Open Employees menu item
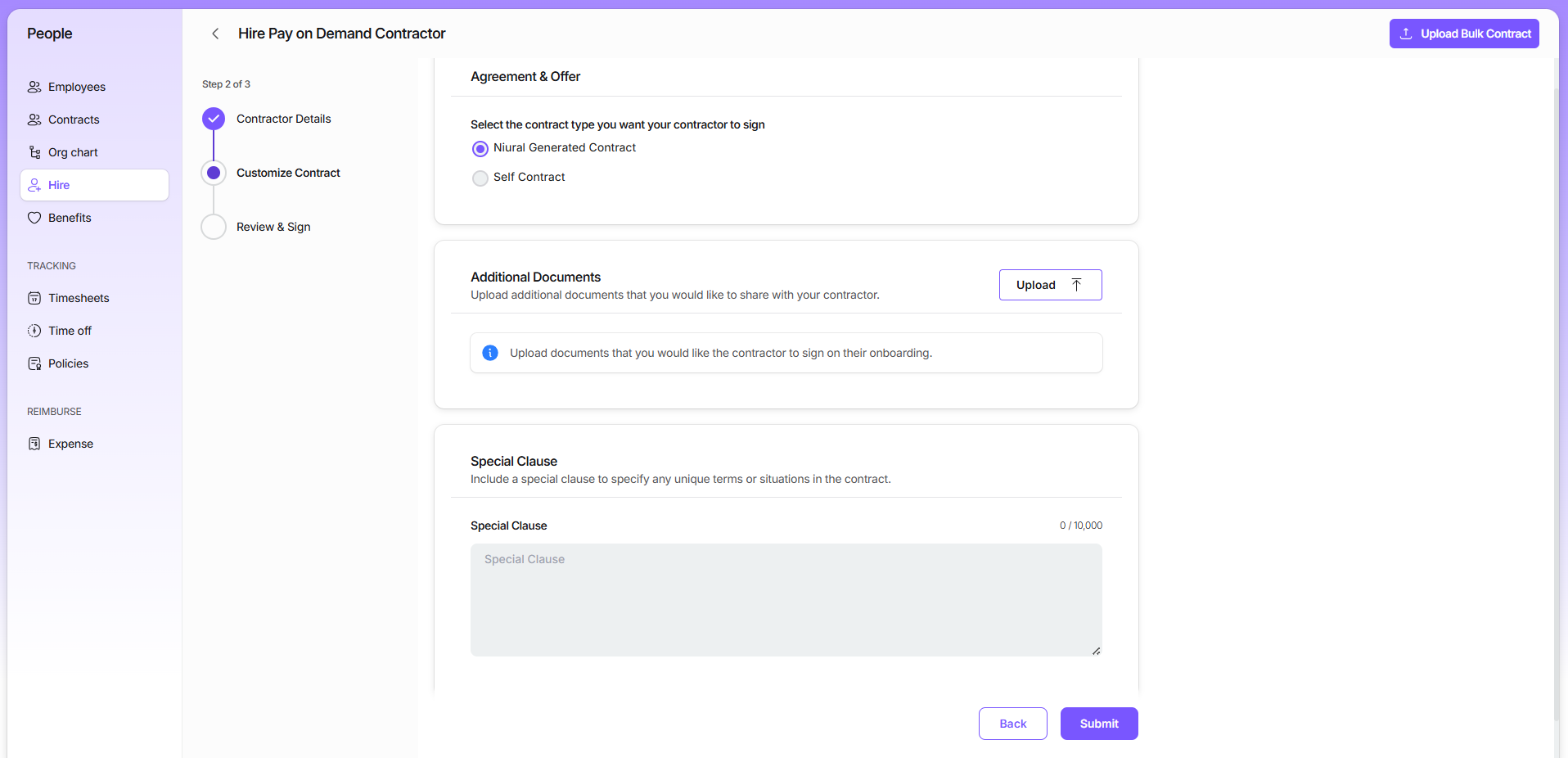Image resolution: width=1568 pixels, height=758 pixels. click(94, 87)
